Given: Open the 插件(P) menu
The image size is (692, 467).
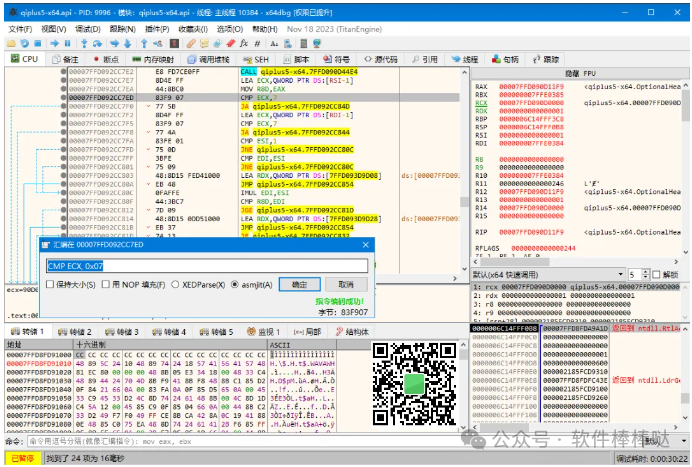Looking at the screenshot, I should [x=157, y=29].
